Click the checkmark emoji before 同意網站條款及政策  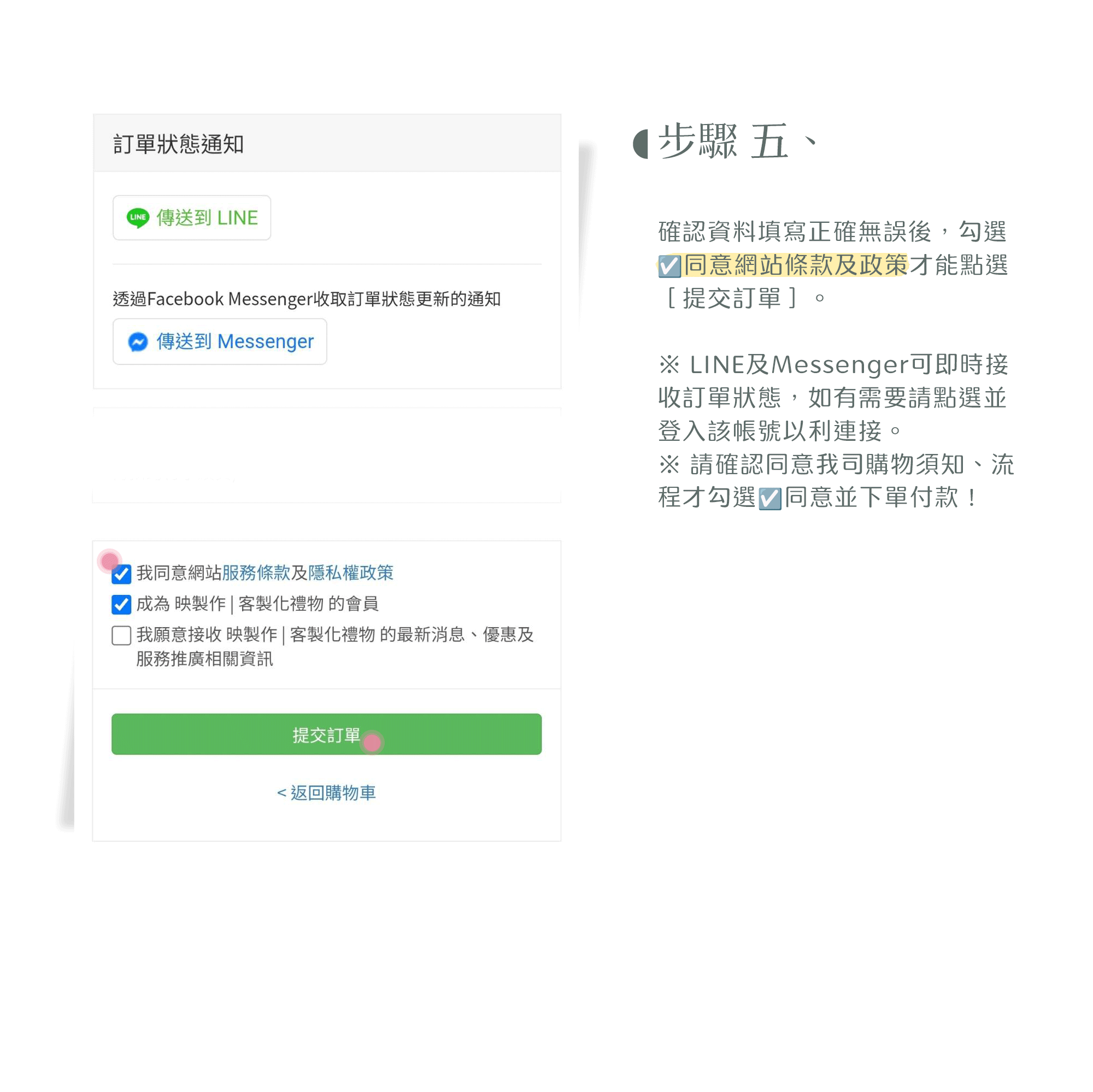coord(669,266)
